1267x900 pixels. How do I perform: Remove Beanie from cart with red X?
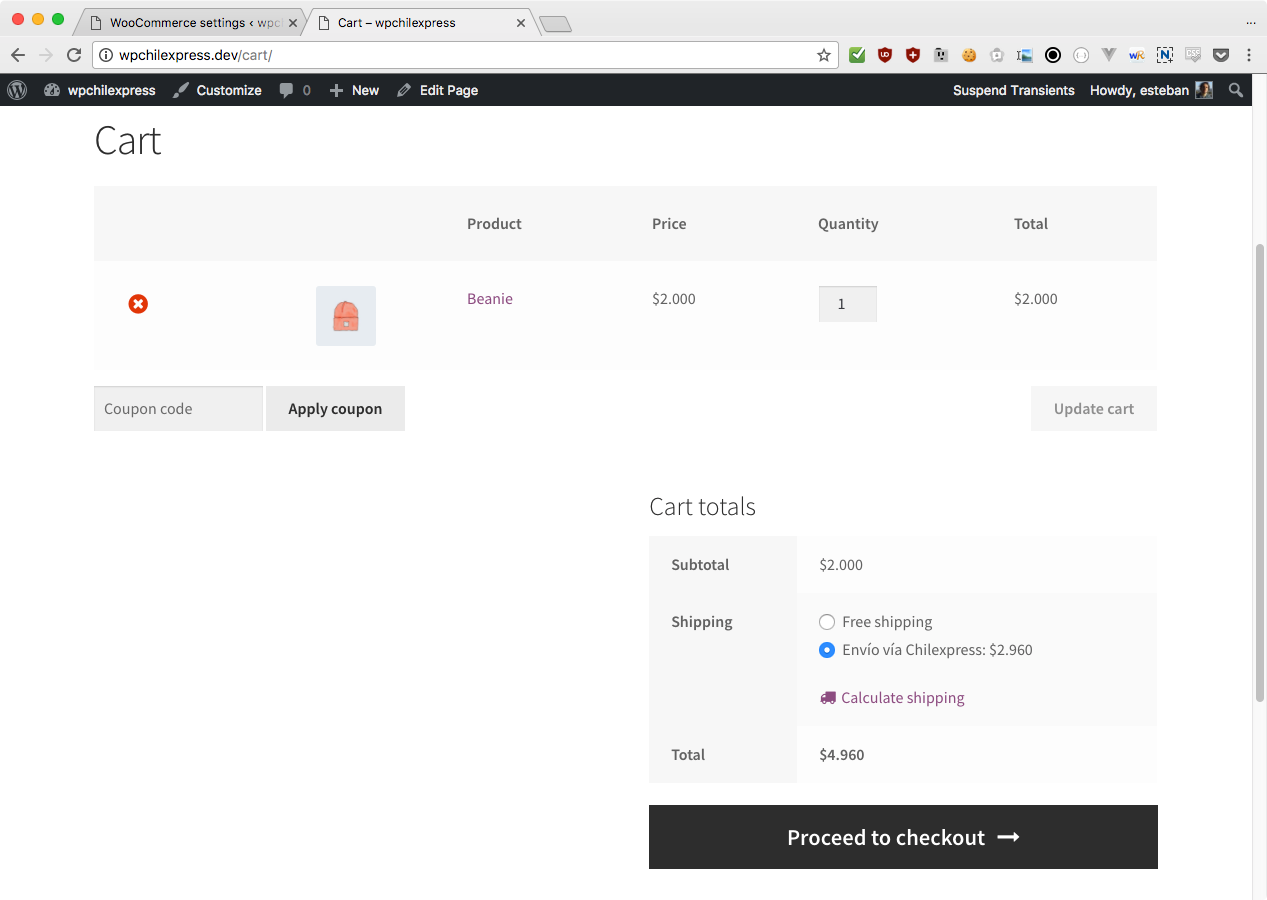138,303
